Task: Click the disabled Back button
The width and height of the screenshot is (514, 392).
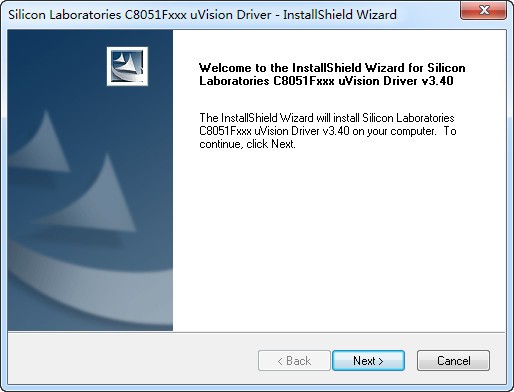Action: pyautogui.click(x=294, y=360)
